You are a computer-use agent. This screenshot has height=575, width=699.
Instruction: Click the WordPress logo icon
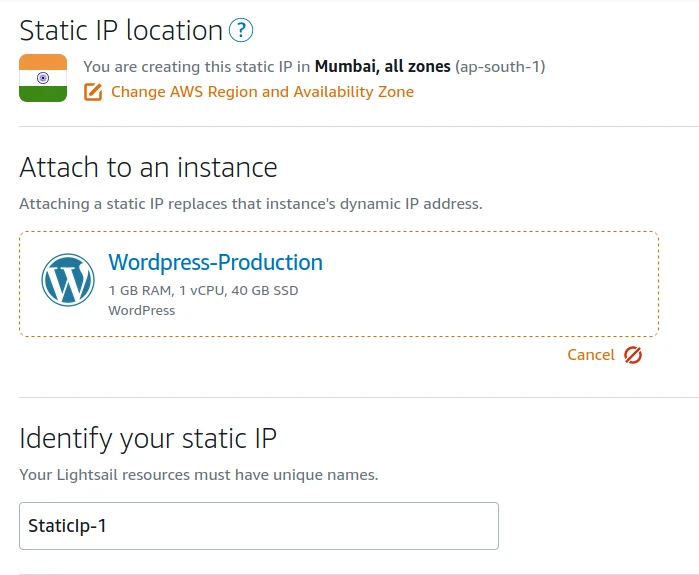[x=68, y=280]
